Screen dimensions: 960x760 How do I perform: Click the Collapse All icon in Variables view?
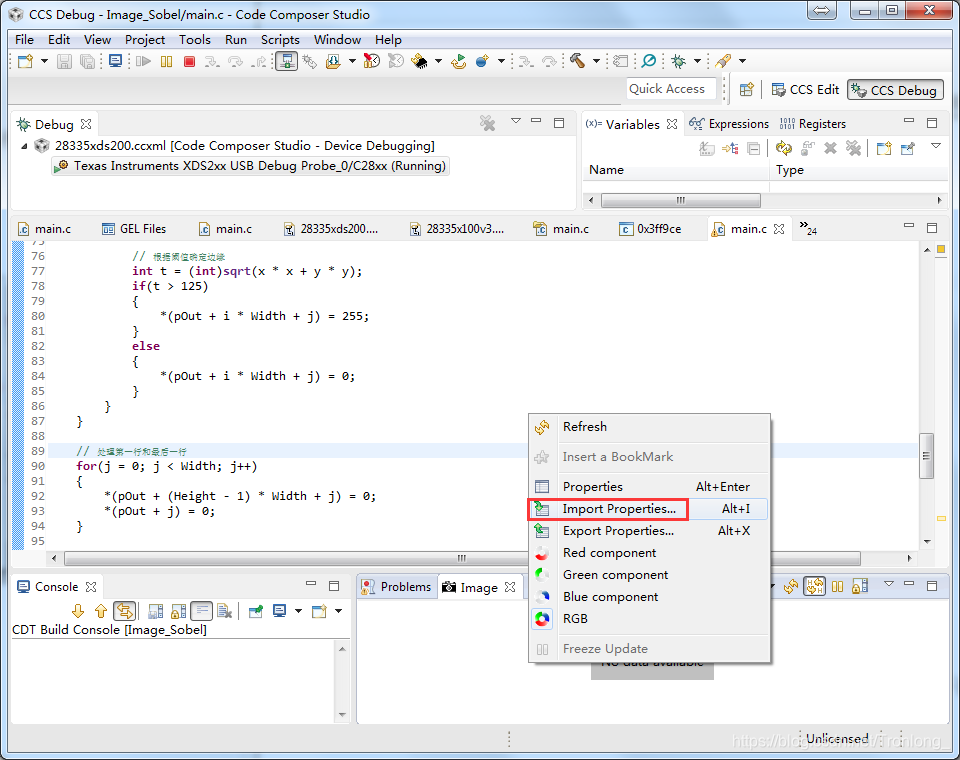click(754, 148)
